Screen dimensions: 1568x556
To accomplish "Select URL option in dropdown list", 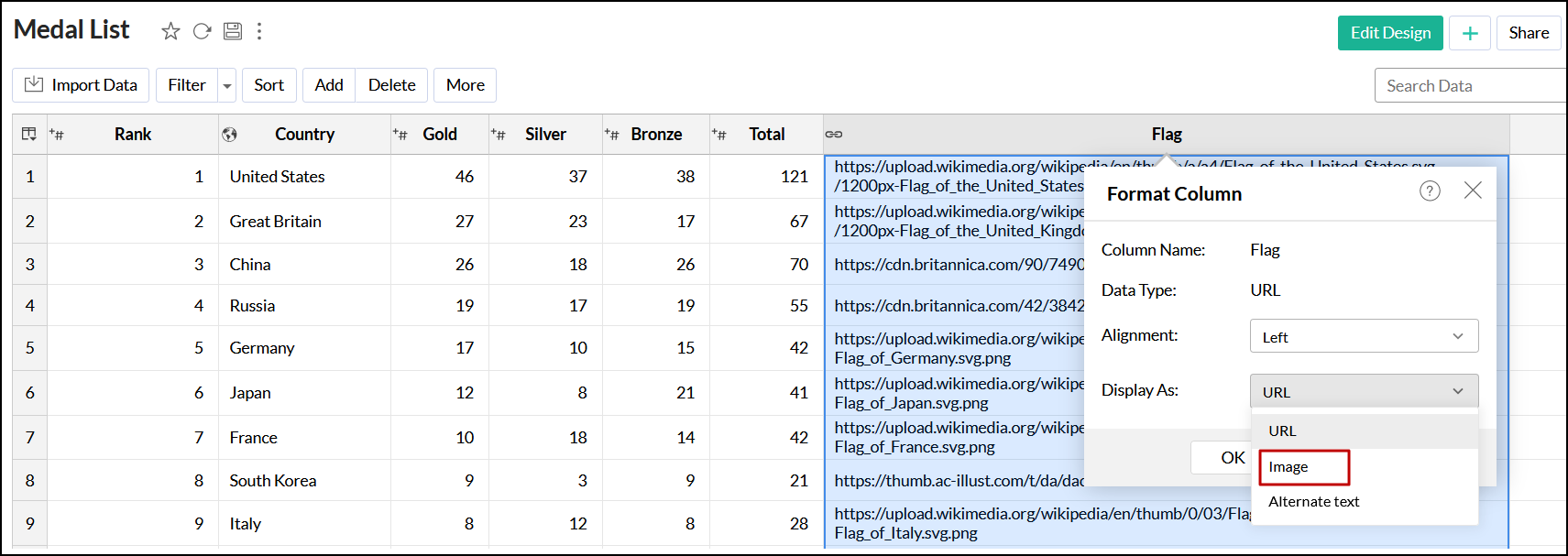I will coord(1283,431).
